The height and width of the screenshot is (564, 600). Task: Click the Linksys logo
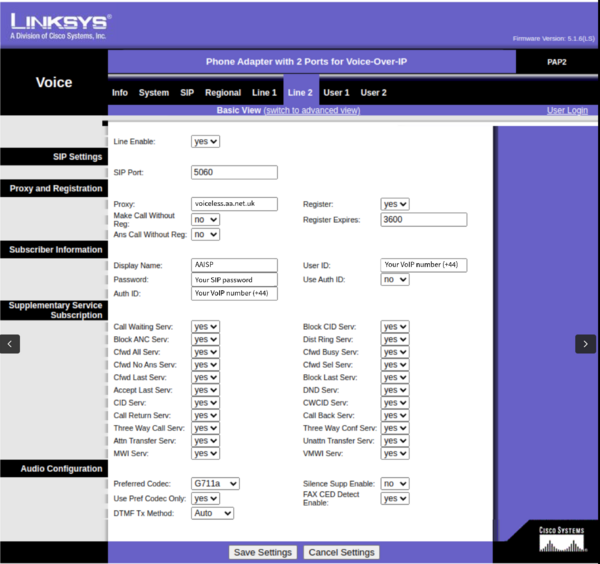click(x=58, y=24)
